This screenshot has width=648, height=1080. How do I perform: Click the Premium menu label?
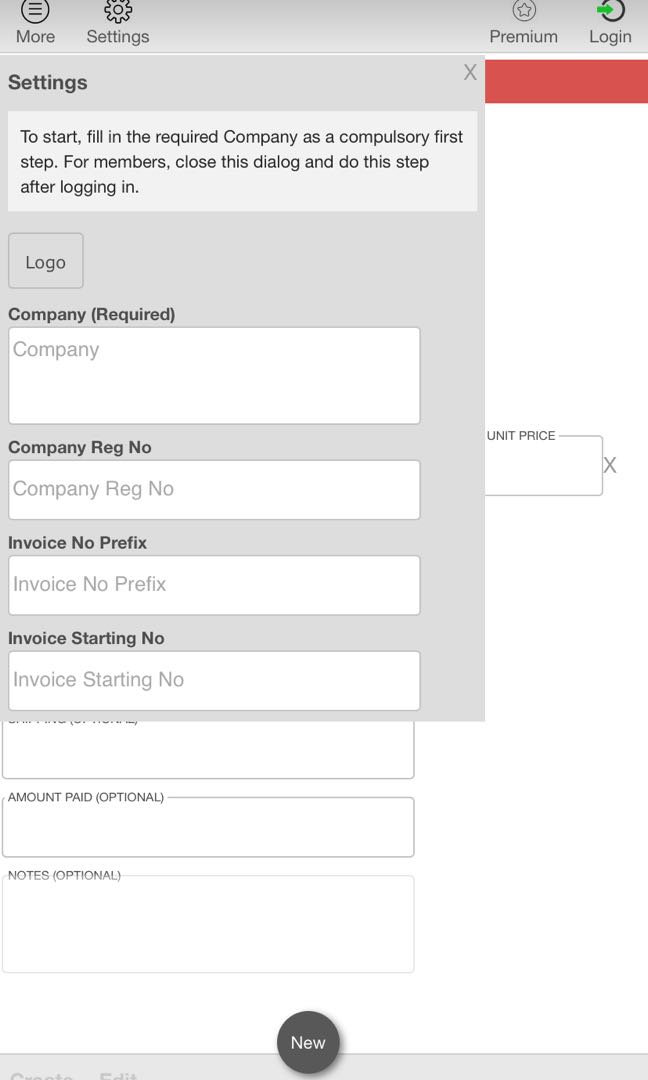(x=523, y=36)
